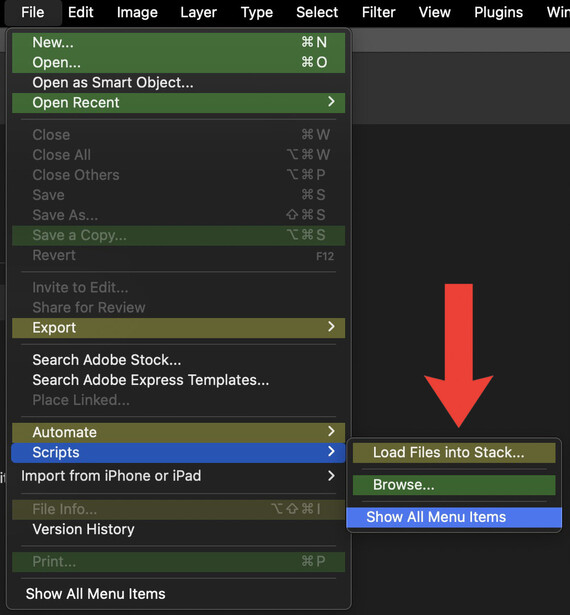Click the Close All menu entry
Image resolution: width=570 pixels, height=615 pixels.
point(178,155)
